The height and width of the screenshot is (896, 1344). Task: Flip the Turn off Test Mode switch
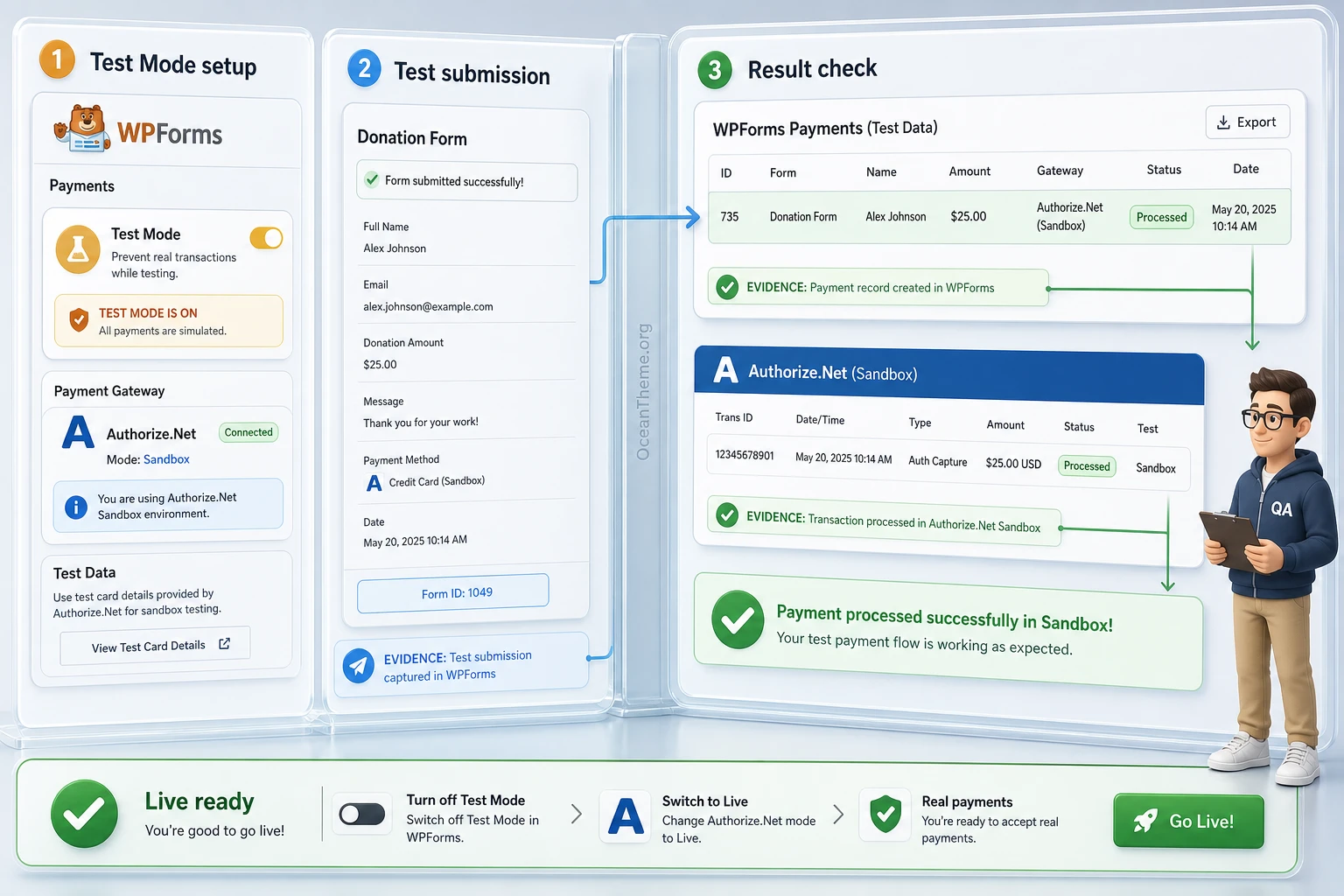362,814
